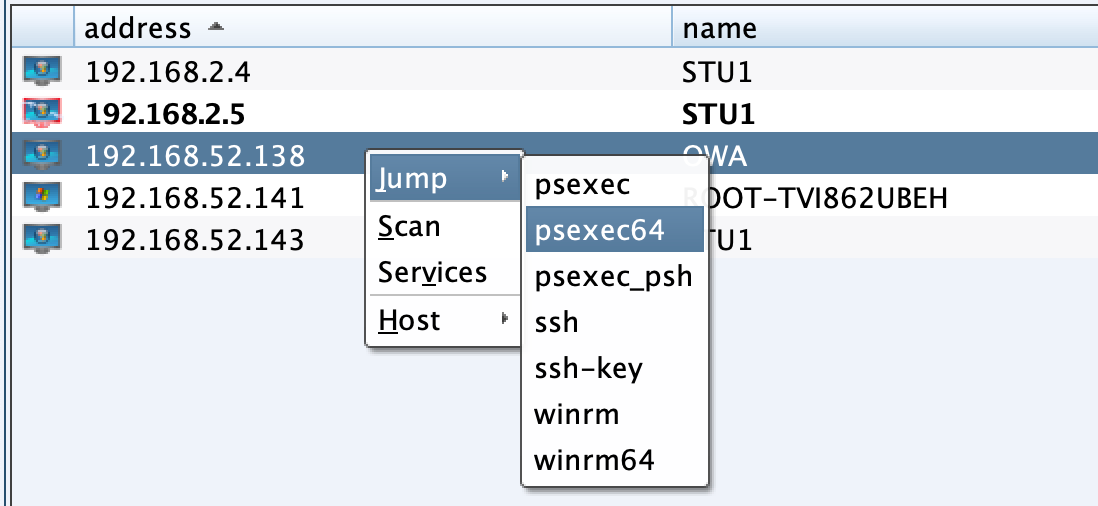Choose the psexec64 jump method

point(600,231)
